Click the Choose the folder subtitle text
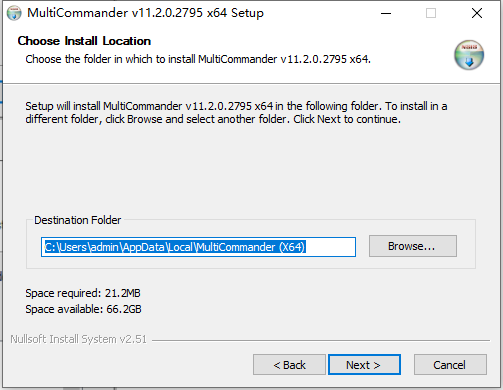Viewport: 503px width, 390px height. click(x=198, y=59)
